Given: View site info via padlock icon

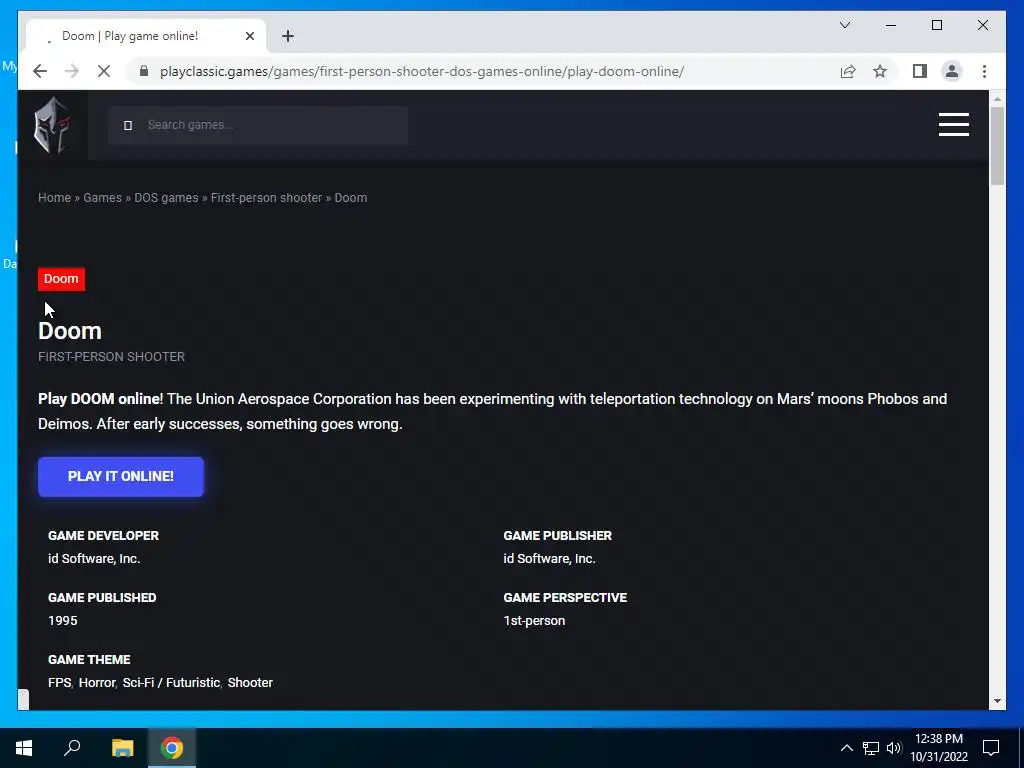Looking at the screenshot, I should [144, 71].
